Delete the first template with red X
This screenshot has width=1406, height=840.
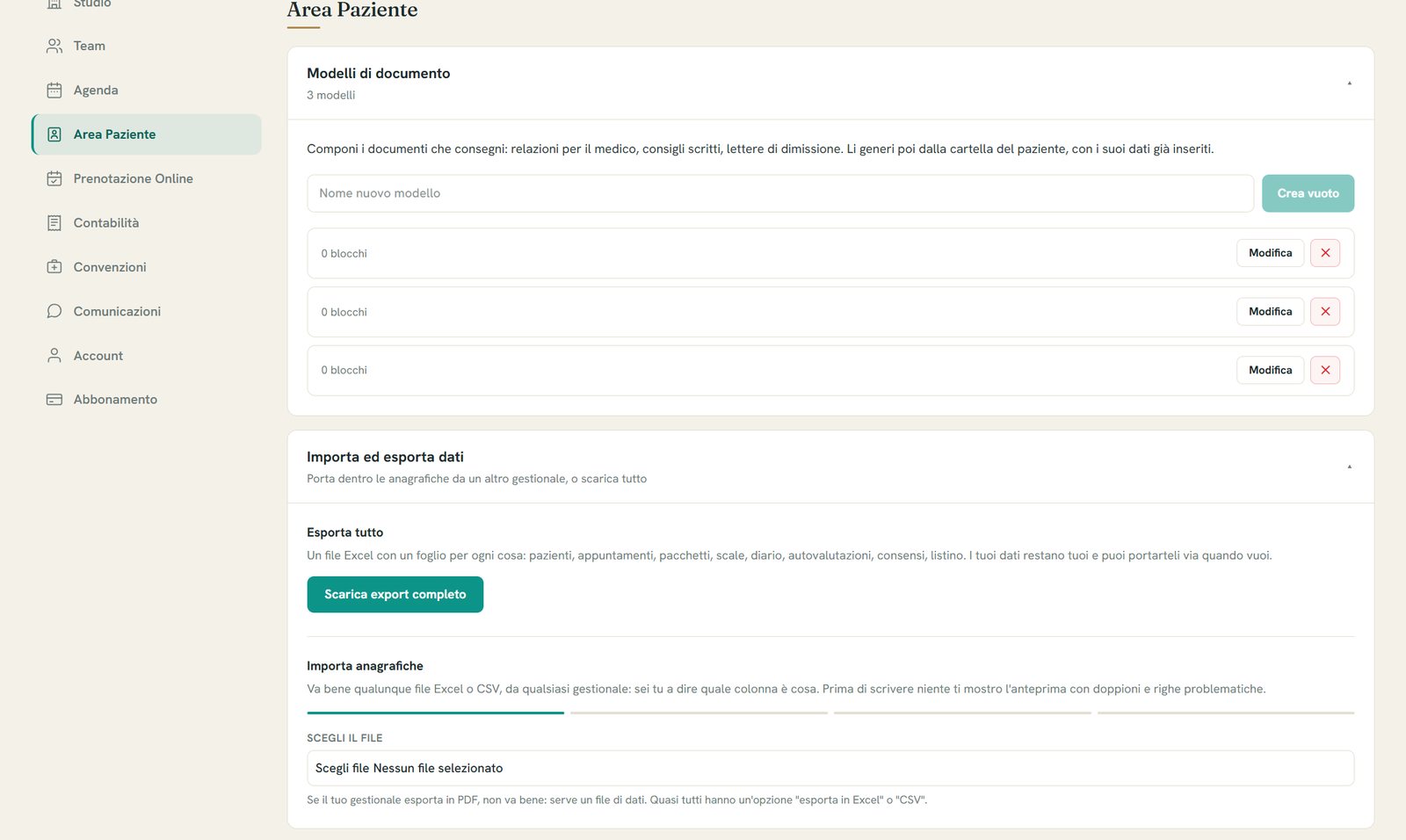(1325, 253)
